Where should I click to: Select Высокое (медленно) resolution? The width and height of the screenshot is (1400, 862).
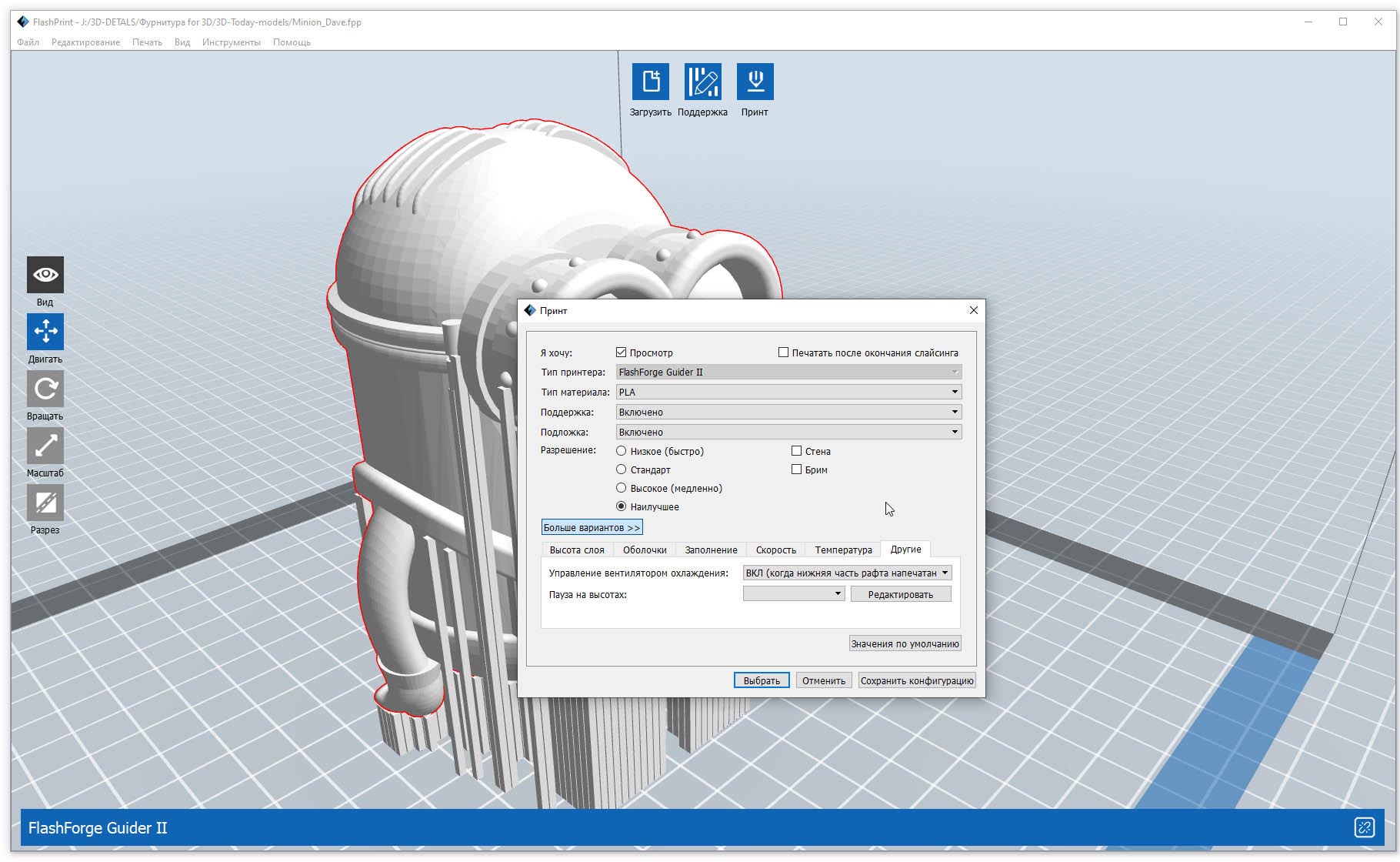click(x=622, y=488)
